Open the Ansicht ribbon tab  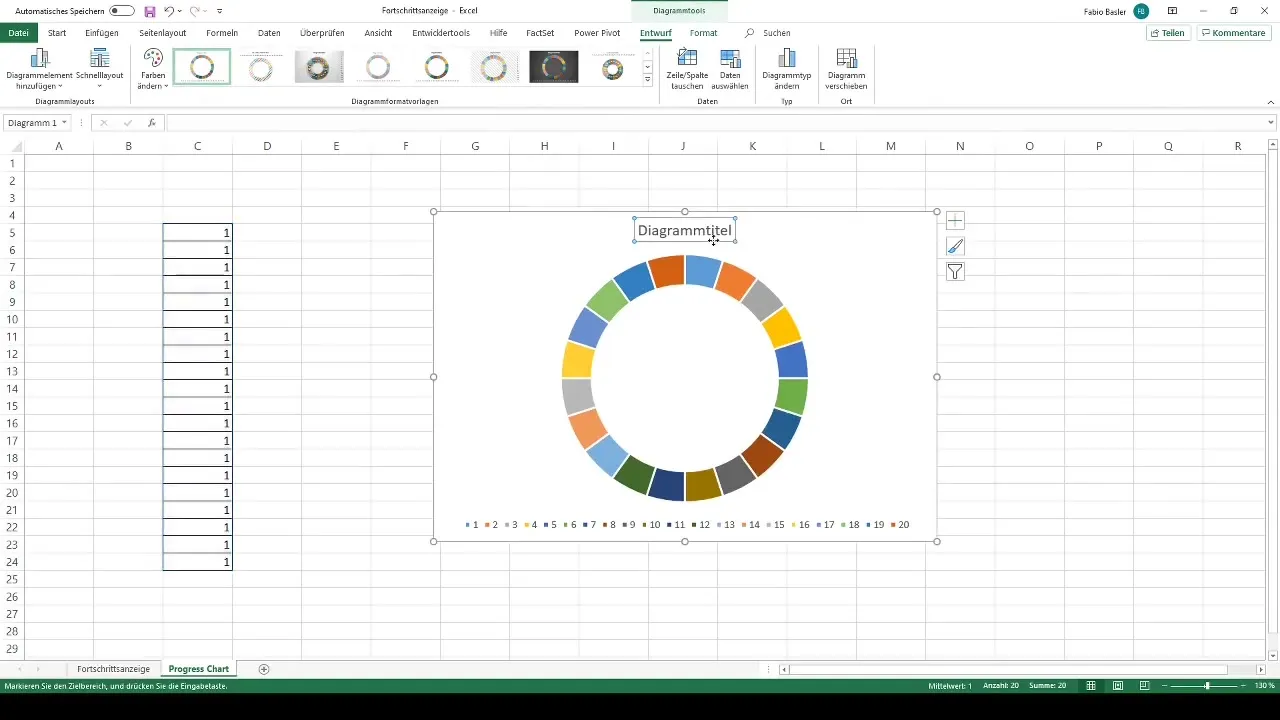coord(378,33)
